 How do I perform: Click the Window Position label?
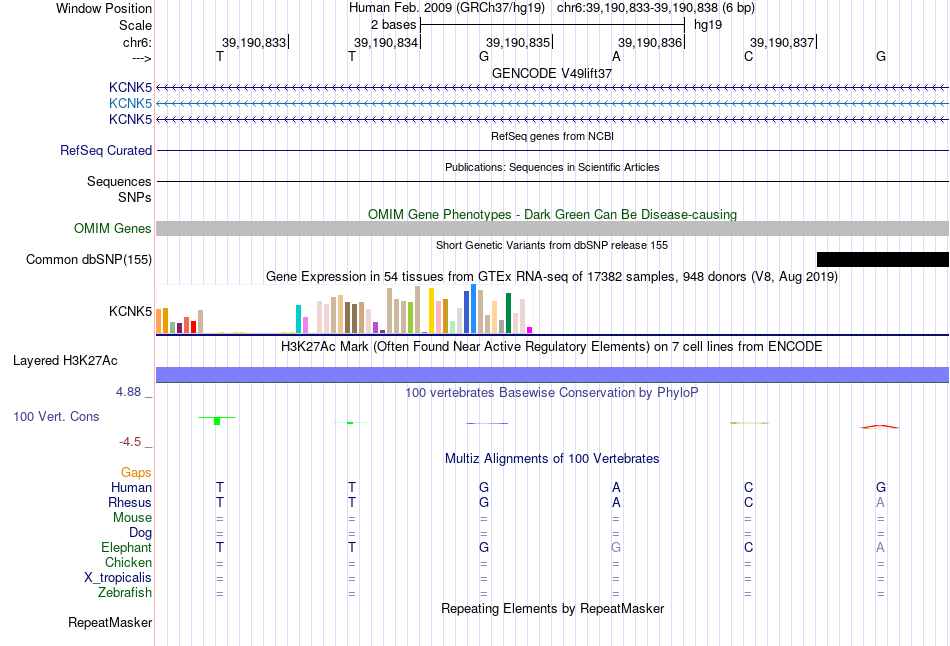click(104, 8)
